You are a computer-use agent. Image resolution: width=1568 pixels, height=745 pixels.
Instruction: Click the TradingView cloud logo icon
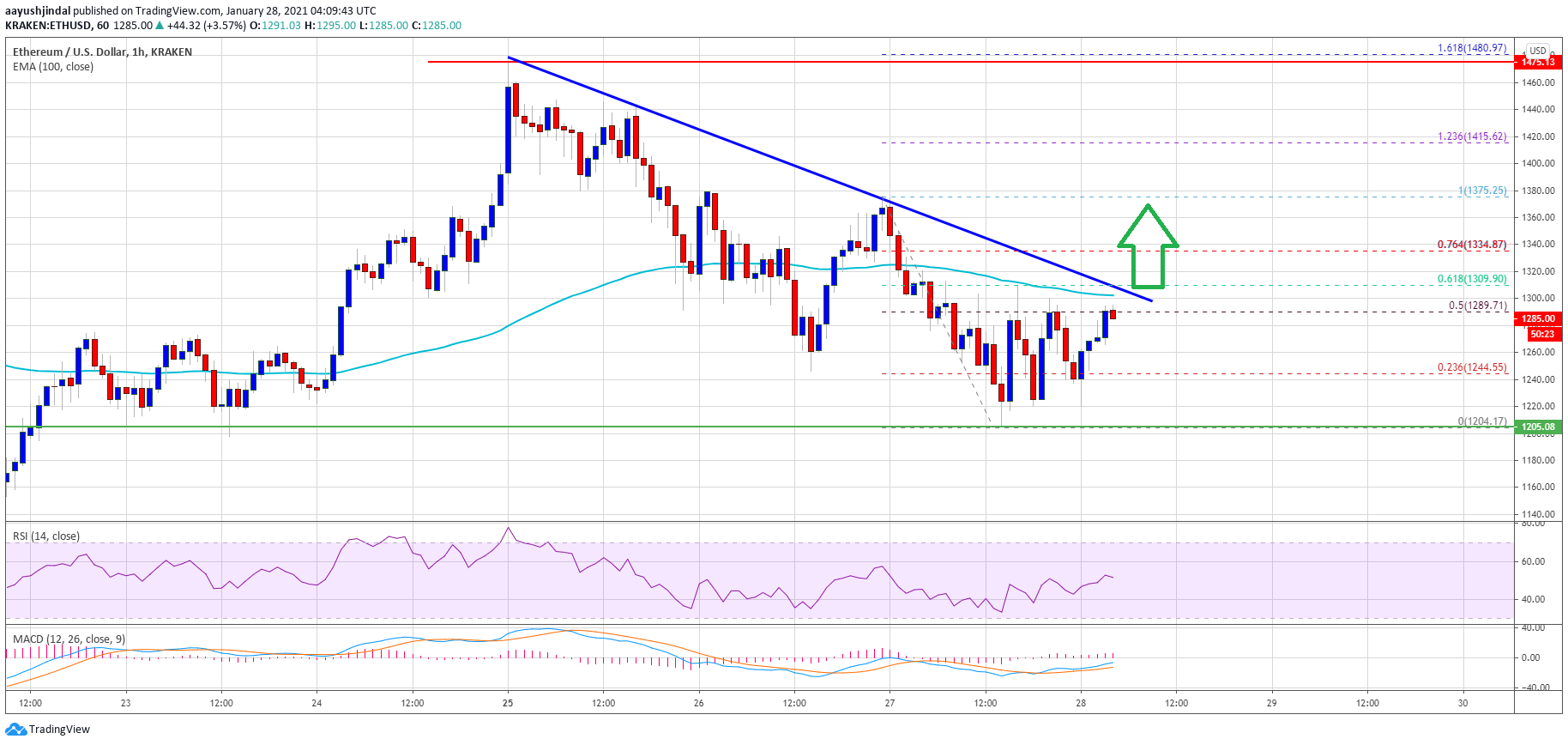pos(15,730)
